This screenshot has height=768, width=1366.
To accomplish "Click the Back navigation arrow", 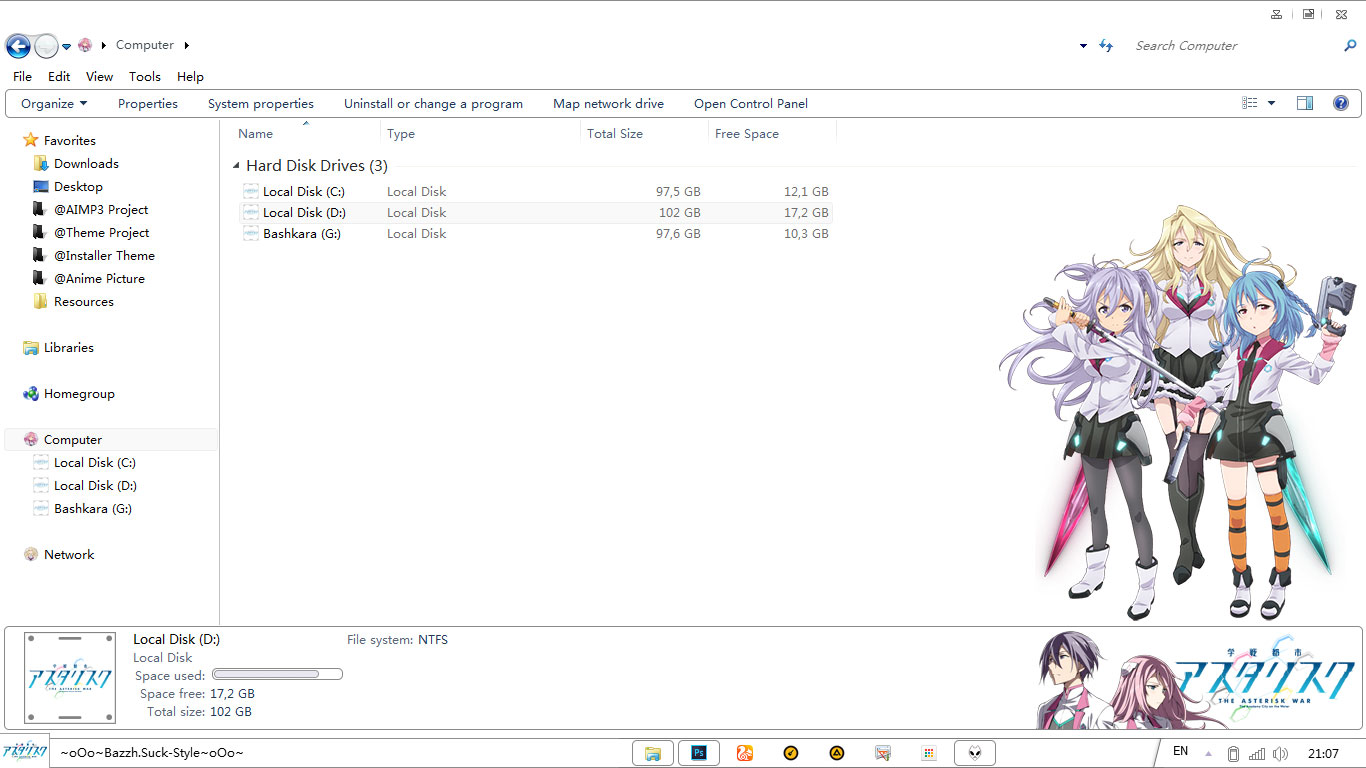I will click(x=18, y=45).
